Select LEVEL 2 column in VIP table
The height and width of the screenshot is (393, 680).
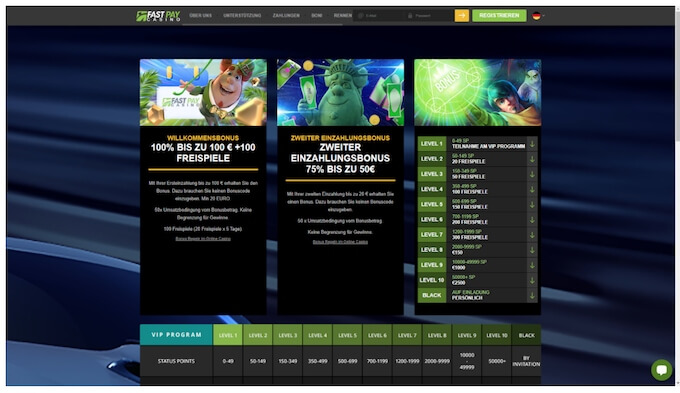[x=258, y=335]
